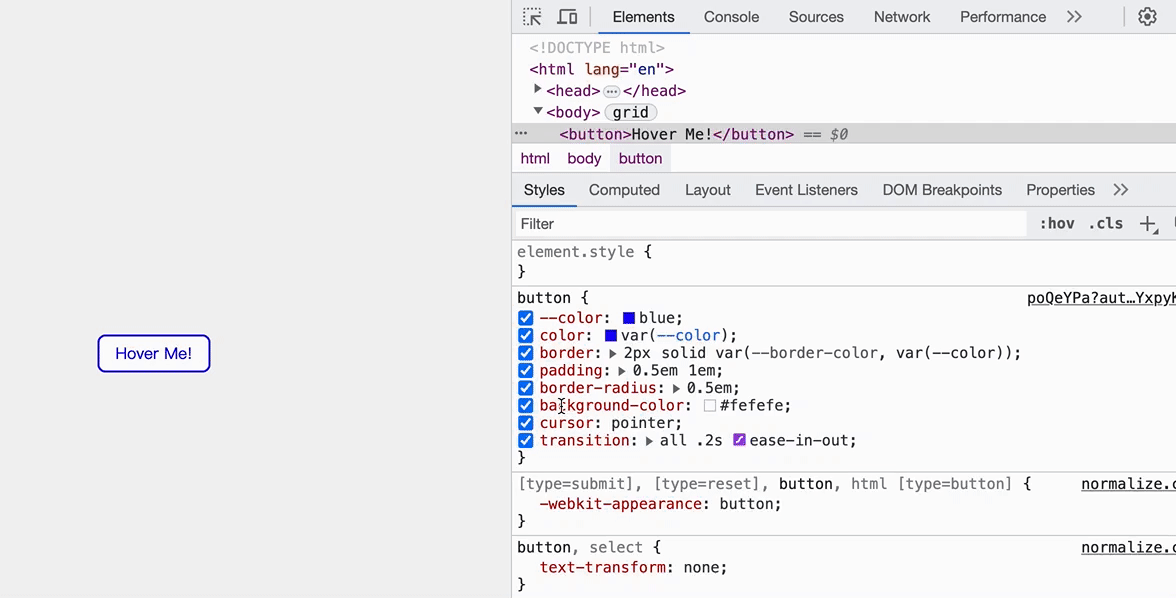Open ease-in-out easing editor icon
This screenshot has width=1176, height=598.
coord(739,440)
